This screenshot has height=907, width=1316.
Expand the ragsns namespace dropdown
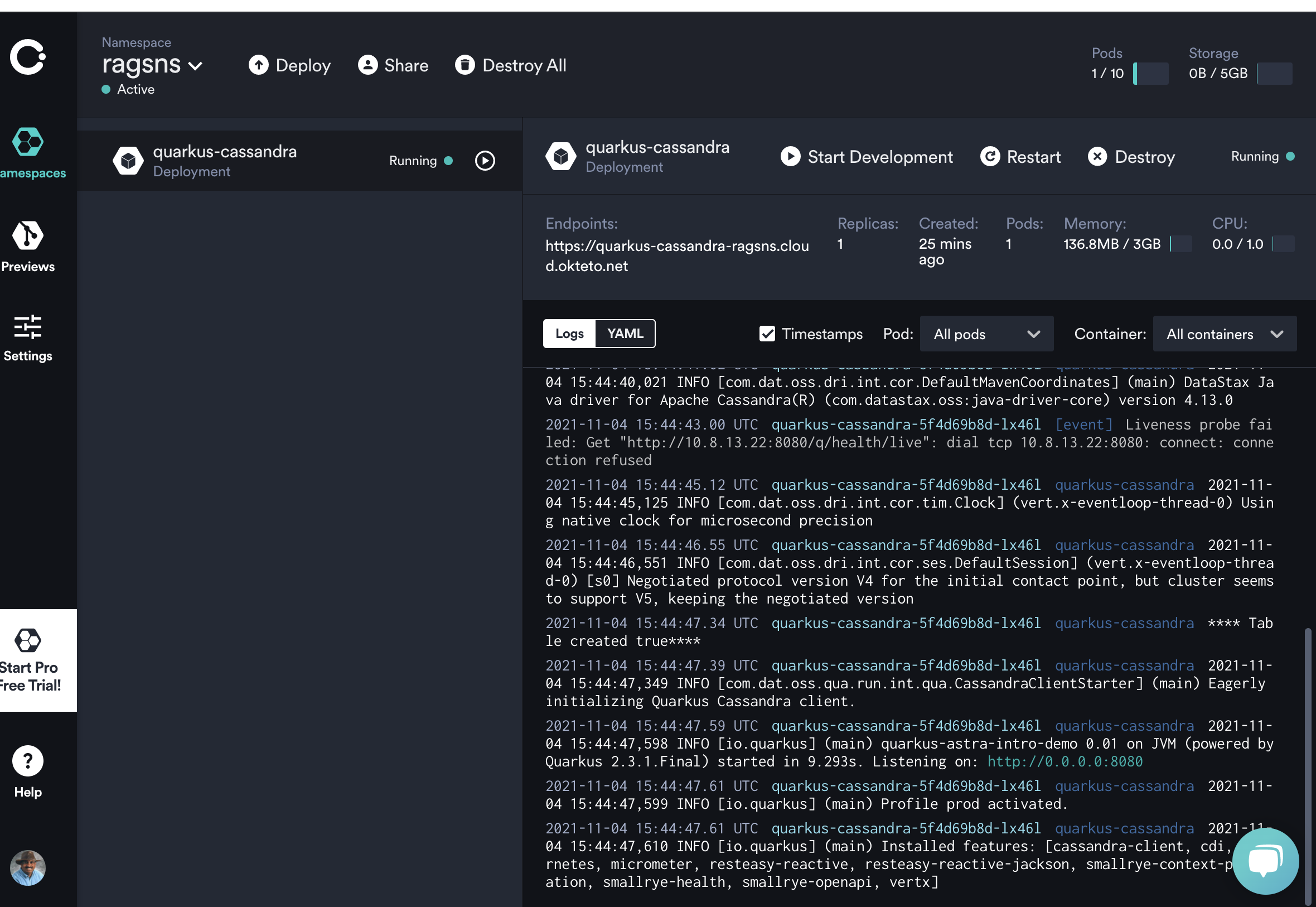coord(195,66)
